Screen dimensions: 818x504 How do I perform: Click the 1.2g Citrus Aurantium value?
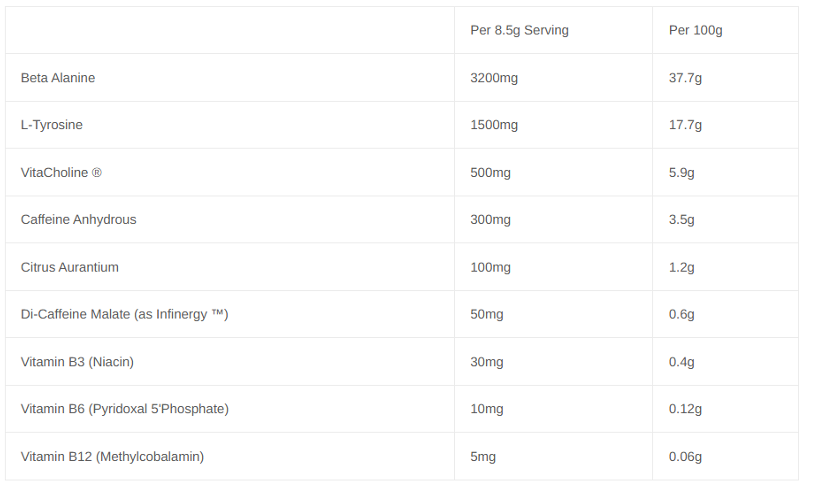pyautogui.click(x=681, y=267)
